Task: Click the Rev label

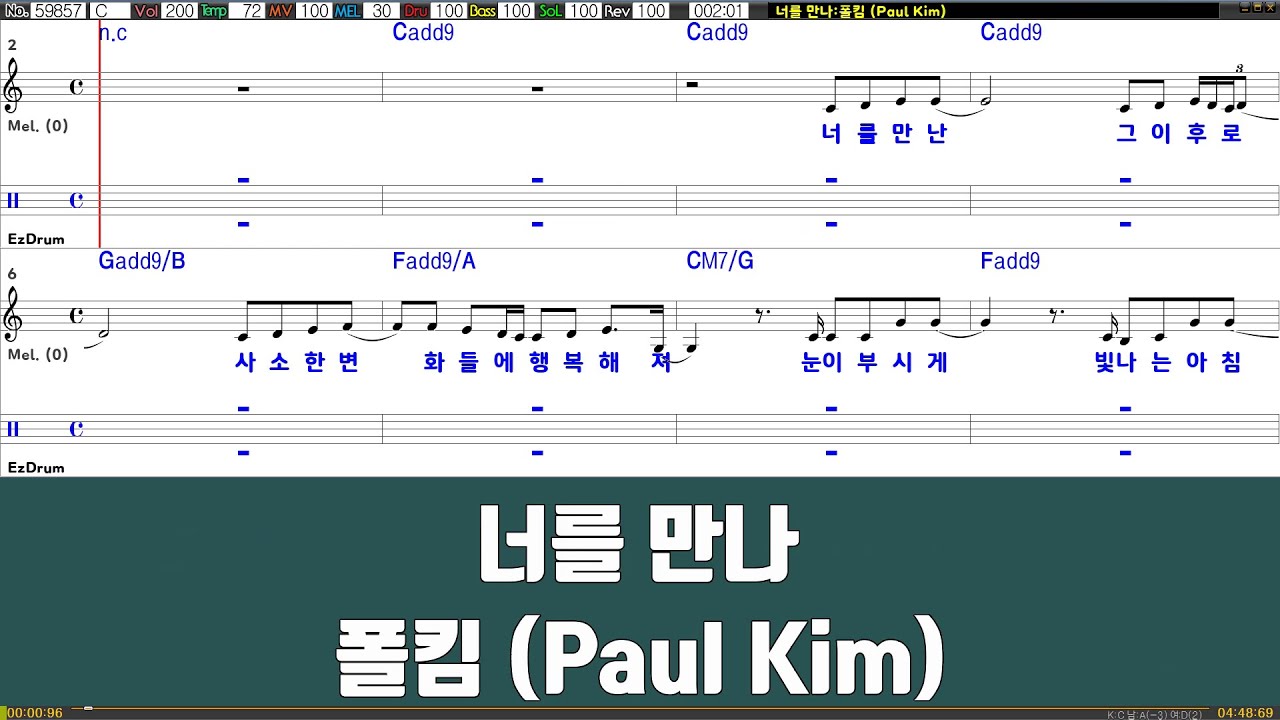Action: [616, 11]
